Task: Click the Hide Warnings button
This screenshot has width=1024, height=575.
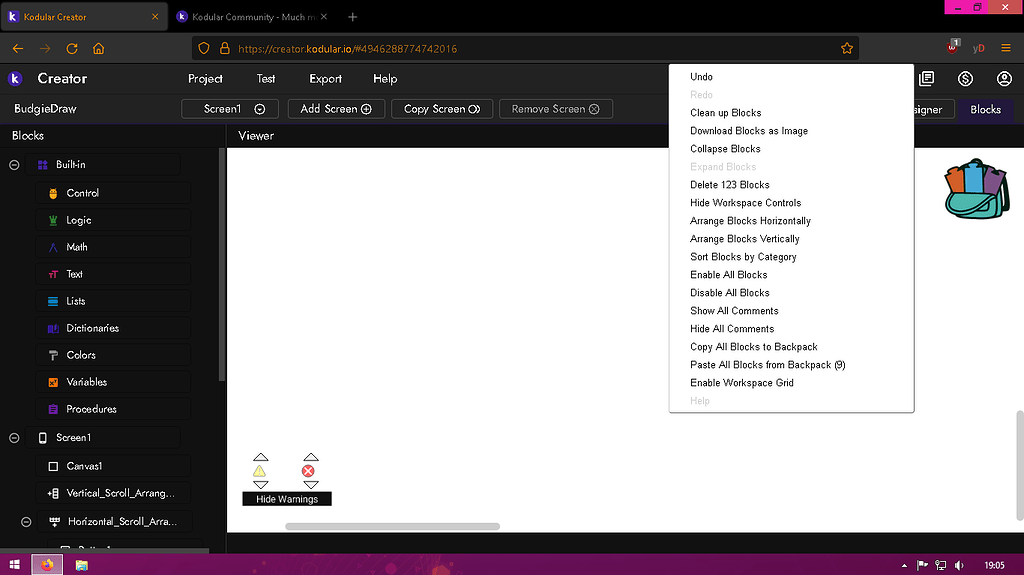Action: tap(287, 499)
